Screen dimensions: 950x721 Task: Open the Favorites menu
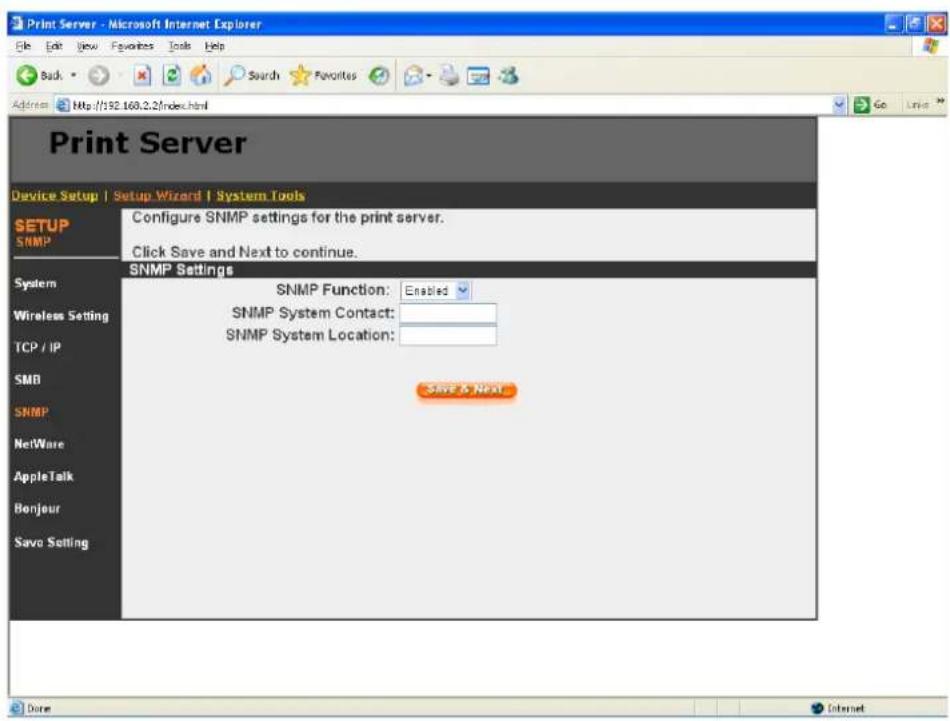(132, 46)
